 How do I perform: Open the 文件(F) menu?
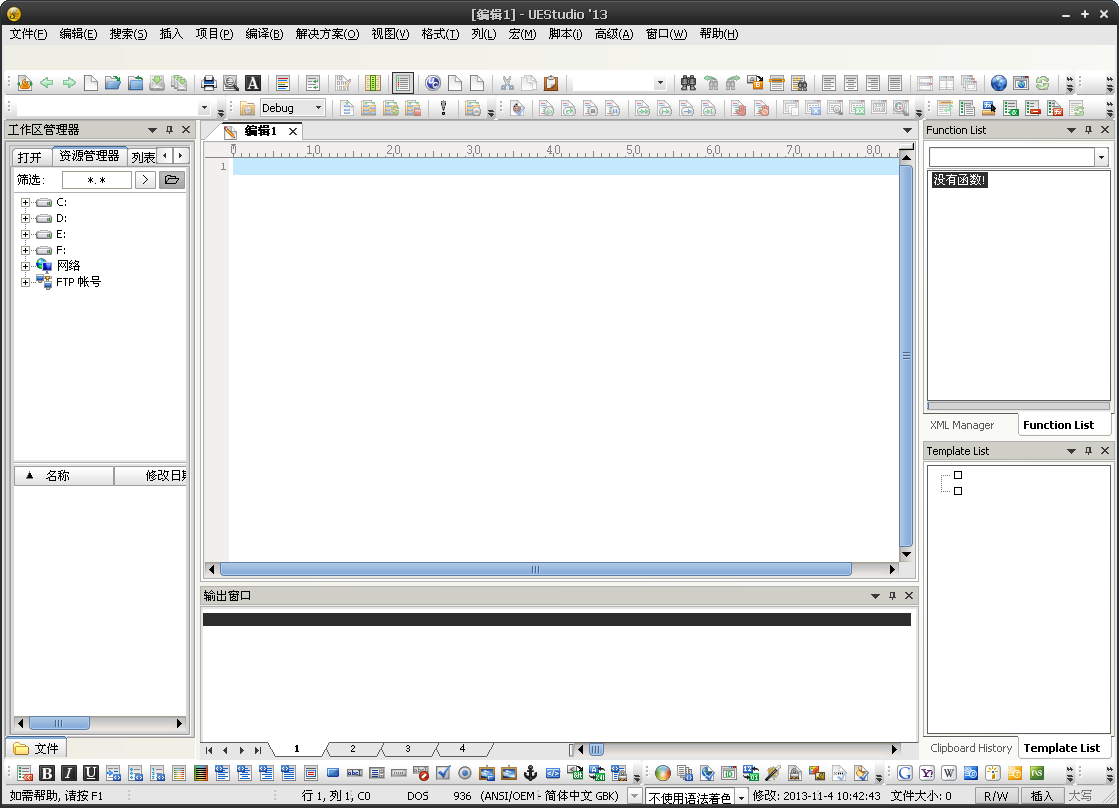pos(29,34)
